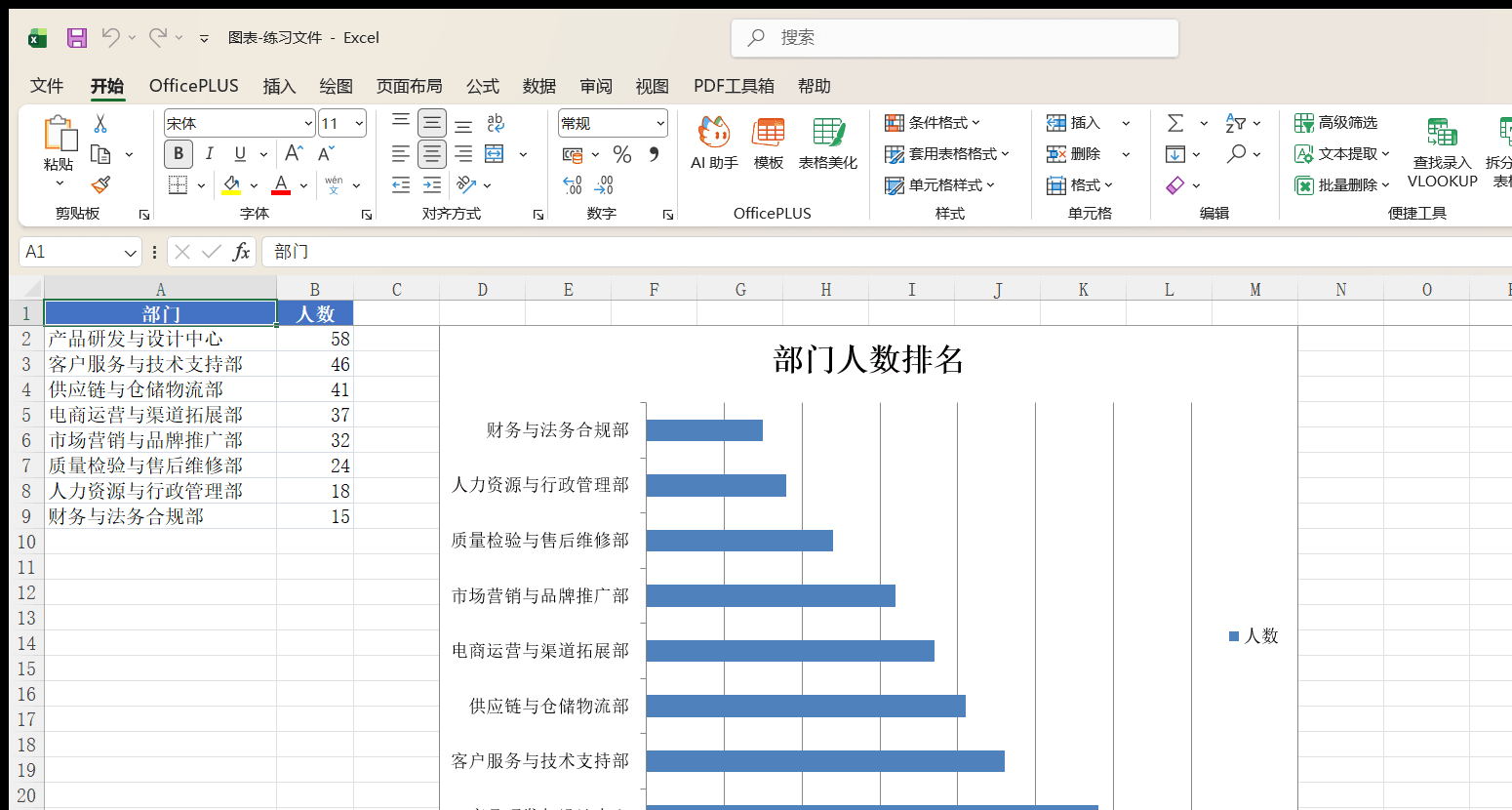The image size is (1512, 810).
Task: Increase the indent level
Action: point(432,184)
